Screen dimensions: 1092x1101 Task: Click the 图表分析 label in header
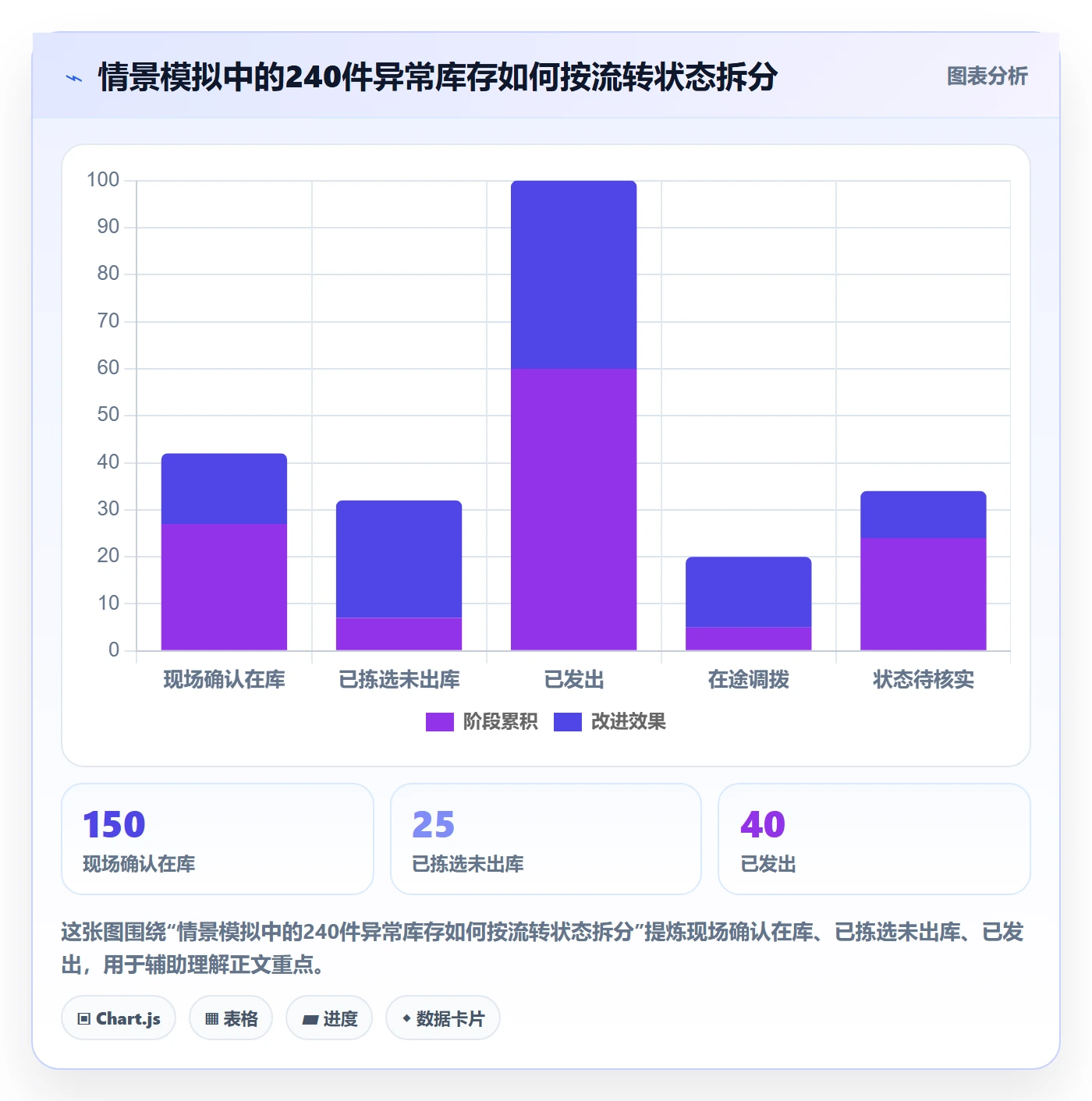987,76
